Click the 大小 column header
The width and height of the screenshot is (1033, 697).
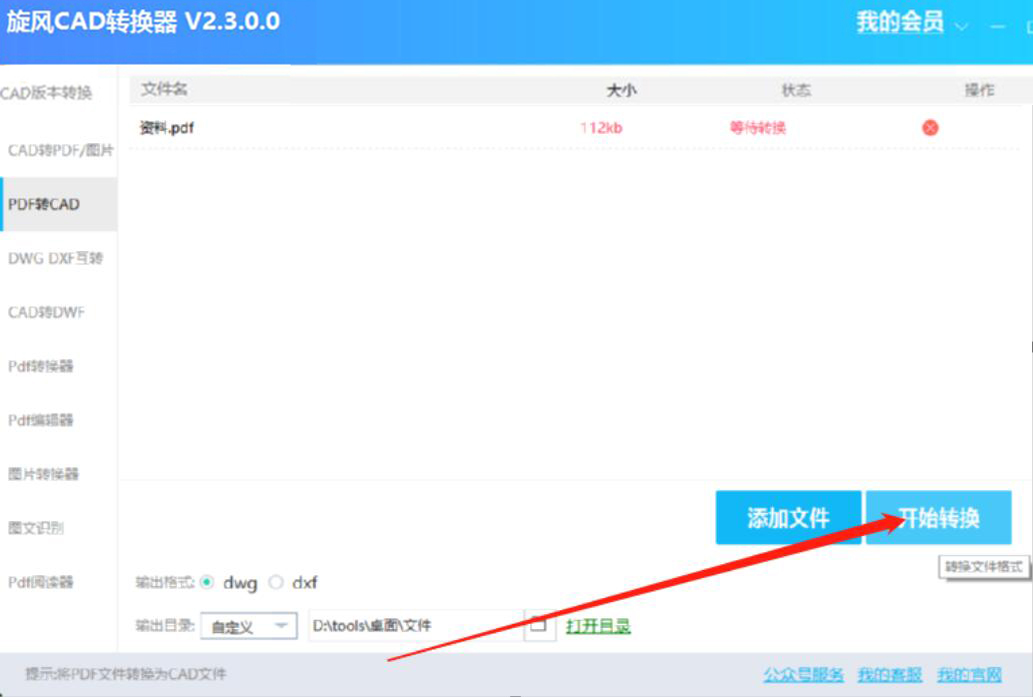pos(621,90)
